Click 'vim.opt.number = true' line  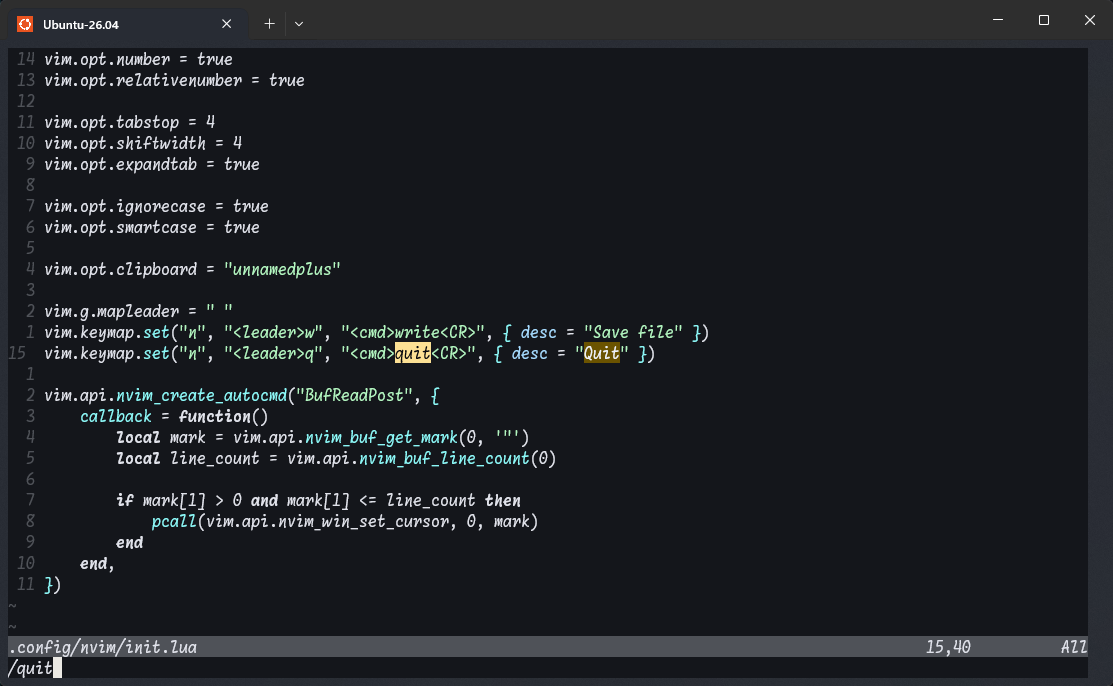click(x=138, y=59)
